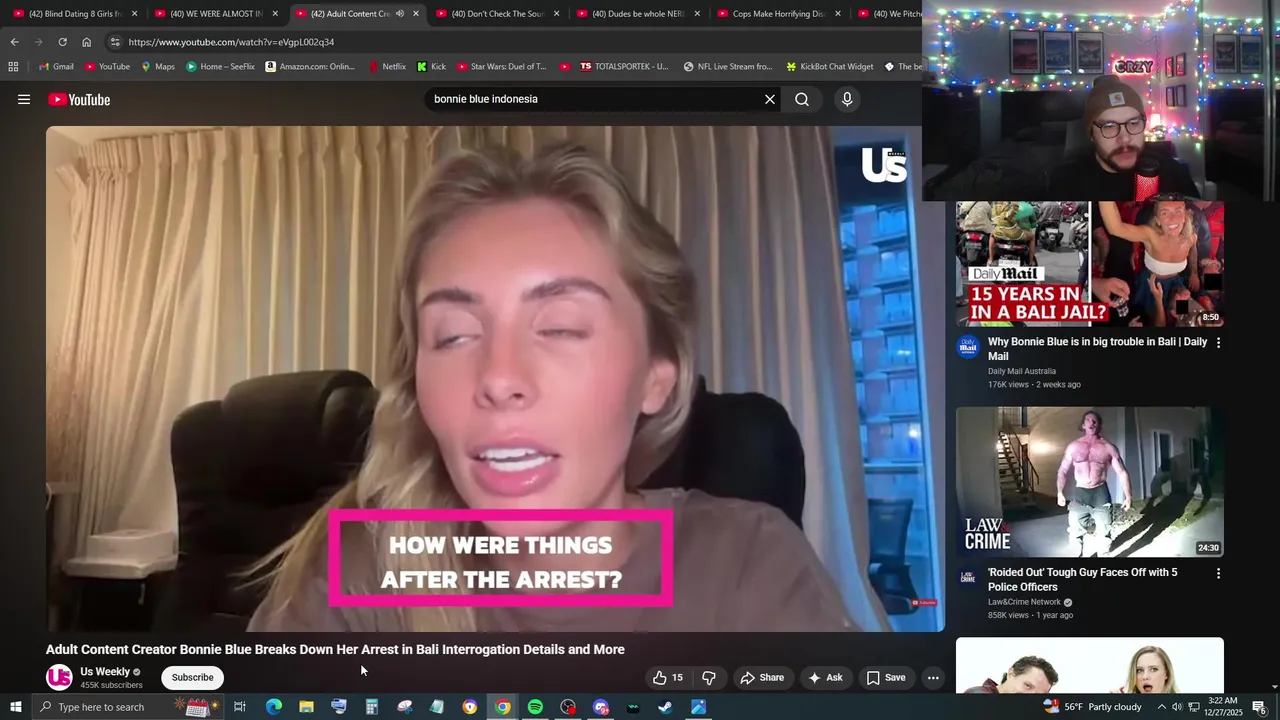Like the video (15 likes)
1280x720 pixels.
668,677
